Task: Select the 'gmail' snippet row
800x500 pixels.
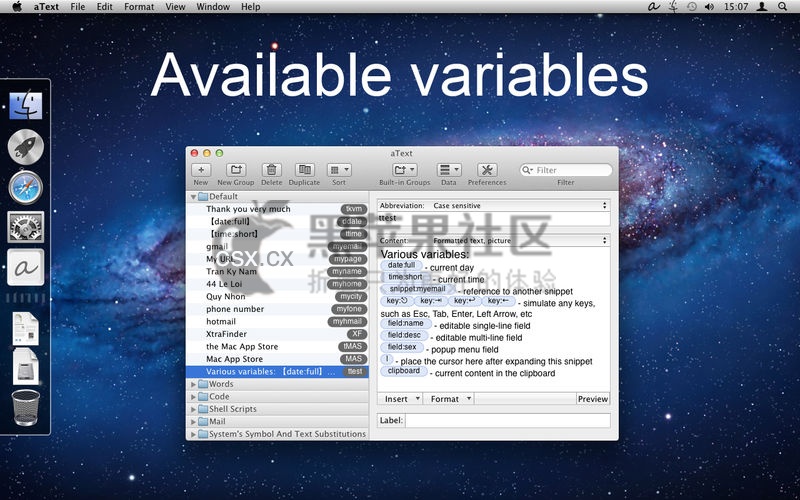Action: (277, 246)
